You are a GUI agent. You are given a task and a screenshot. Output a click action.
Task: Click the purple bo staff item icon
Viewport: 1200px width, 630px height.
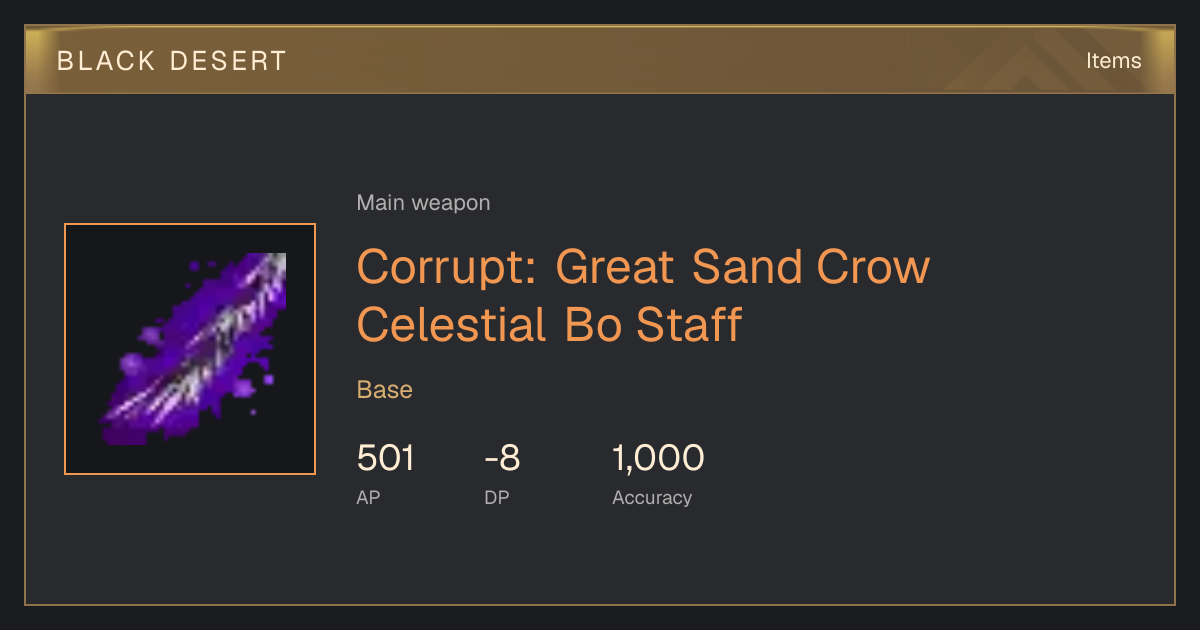pos(190,349)
